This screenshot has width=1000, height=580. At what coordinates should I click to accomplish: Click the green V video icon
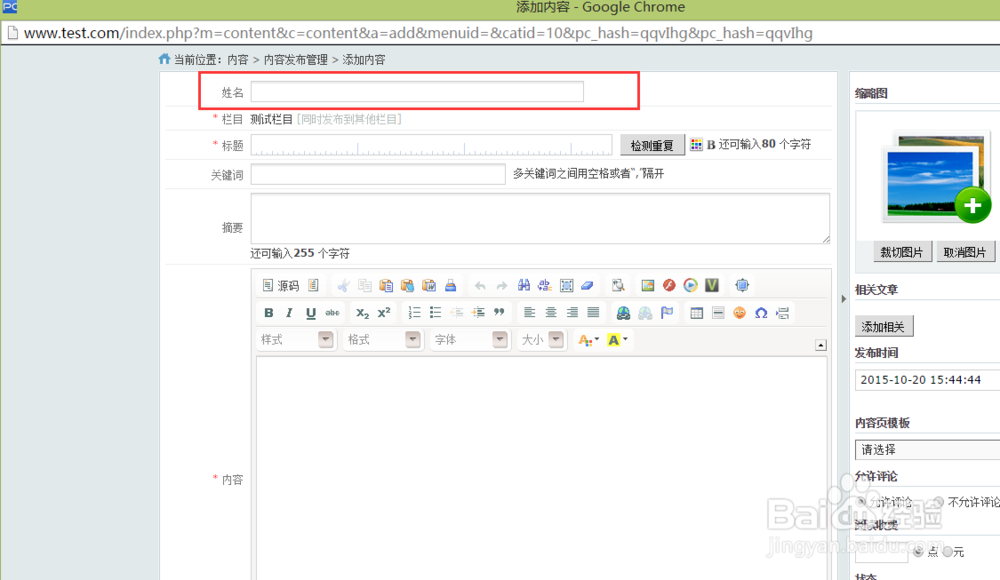pos(712,285)
